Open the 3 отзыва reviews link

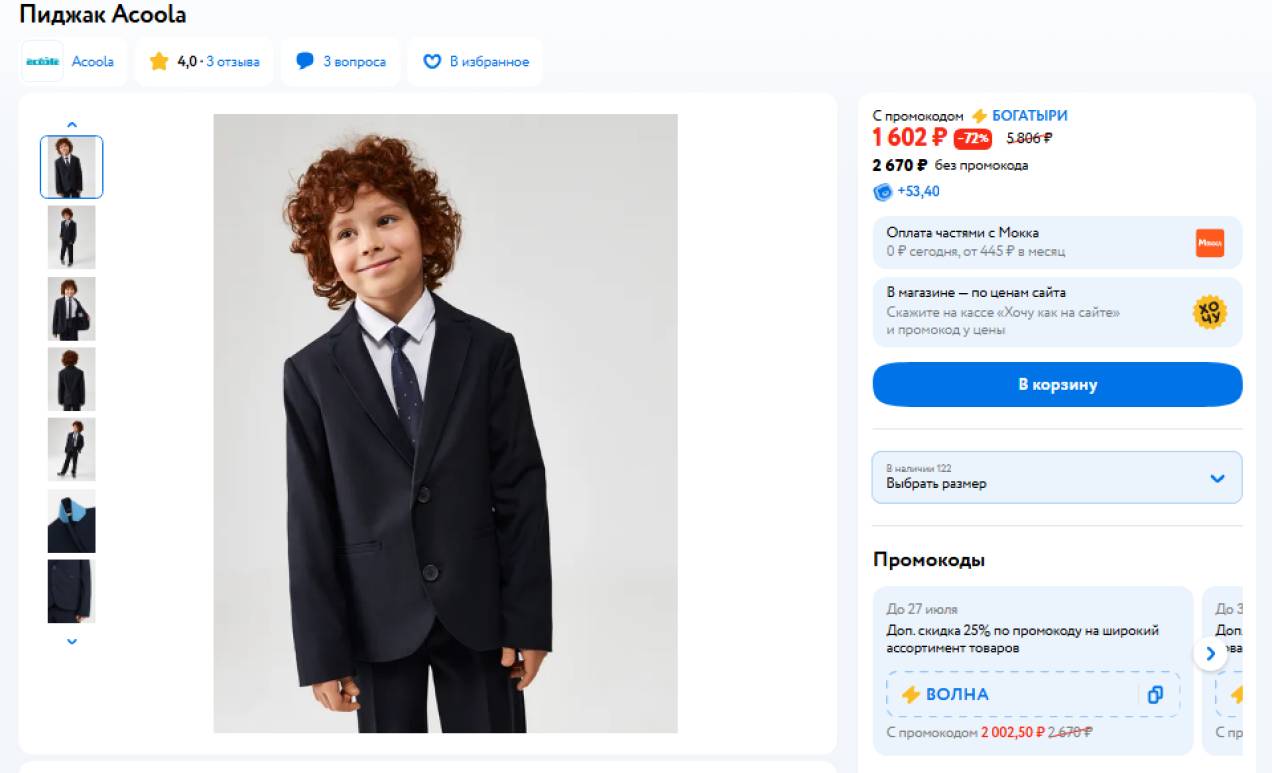tap(233, 62)
